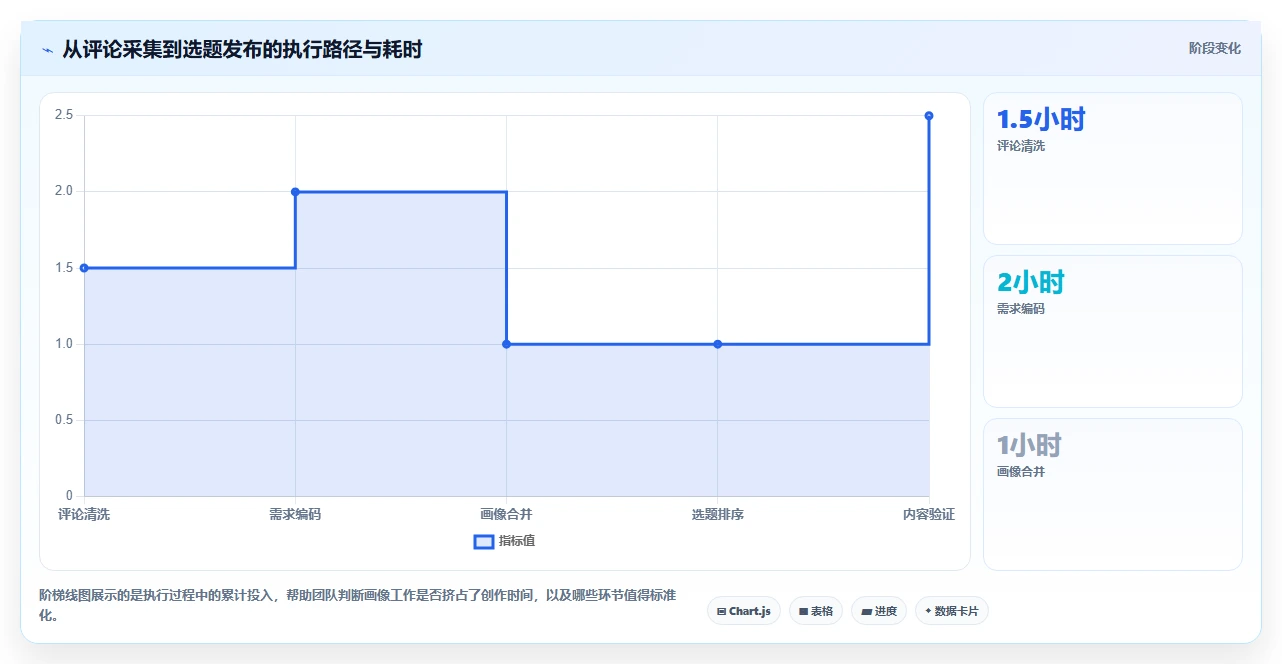Click the data point at 画像合并
Screen dimensions: 1282x664
tap(506, 344)
